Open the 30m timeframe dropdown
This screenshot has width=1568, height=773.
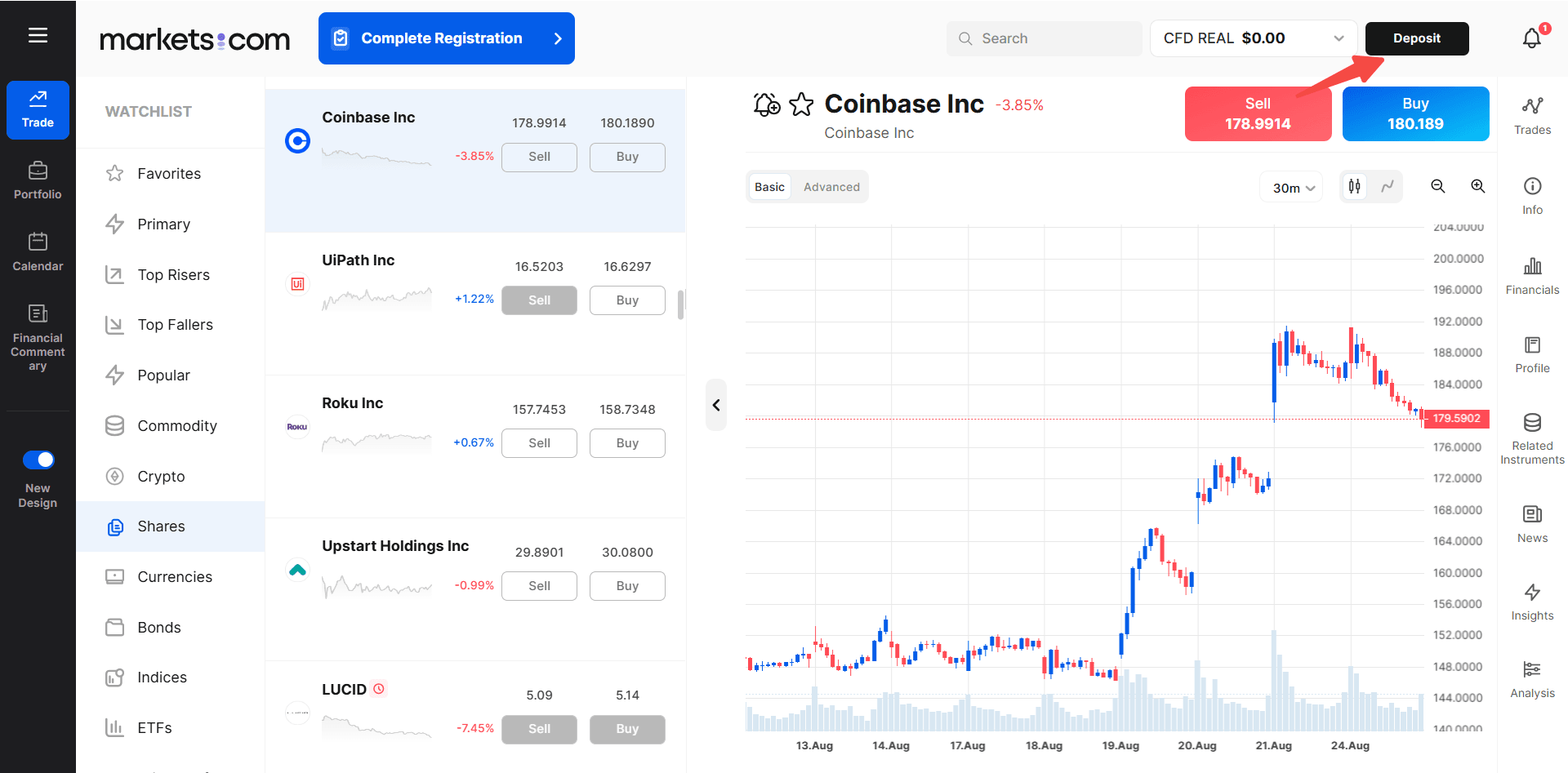(x=1292, y=188)
